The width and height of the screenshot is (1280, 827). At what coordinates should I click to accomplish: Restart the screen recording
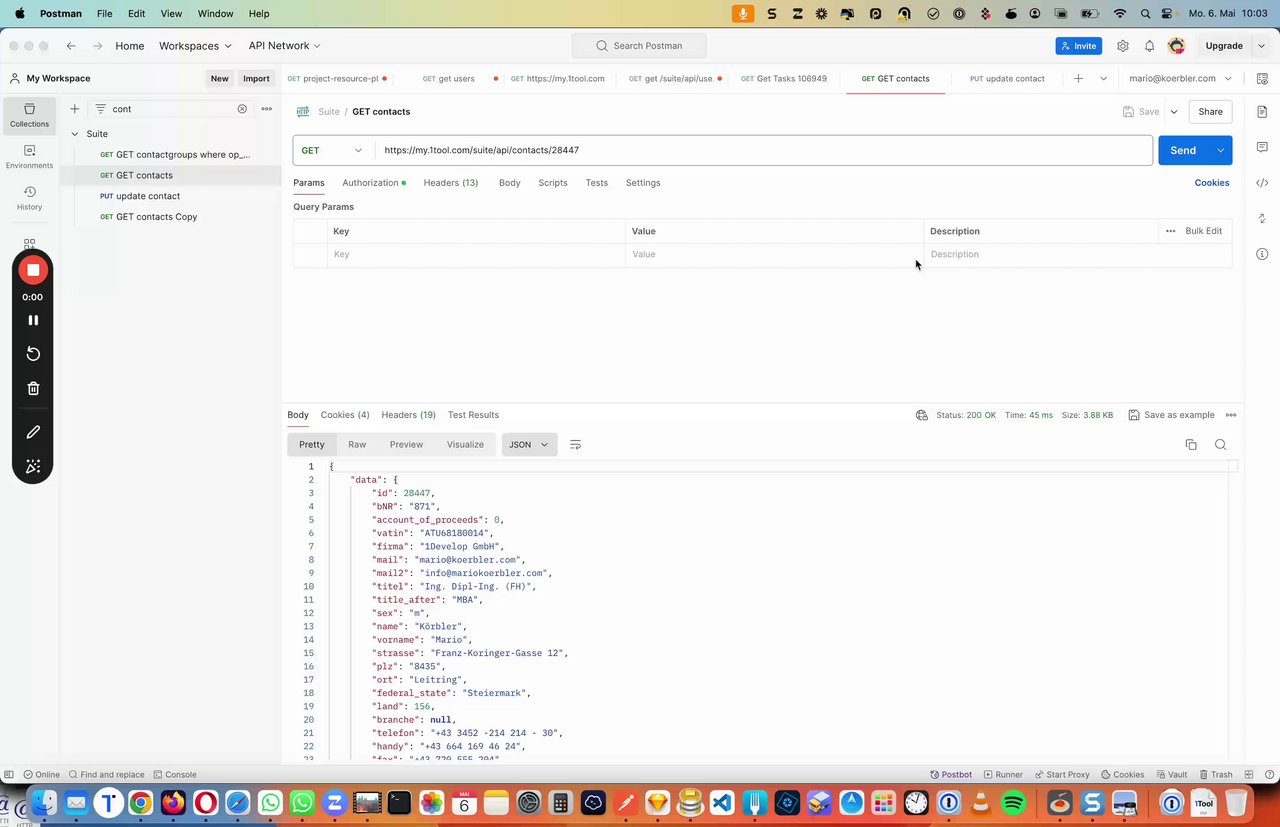coord(33,354)
